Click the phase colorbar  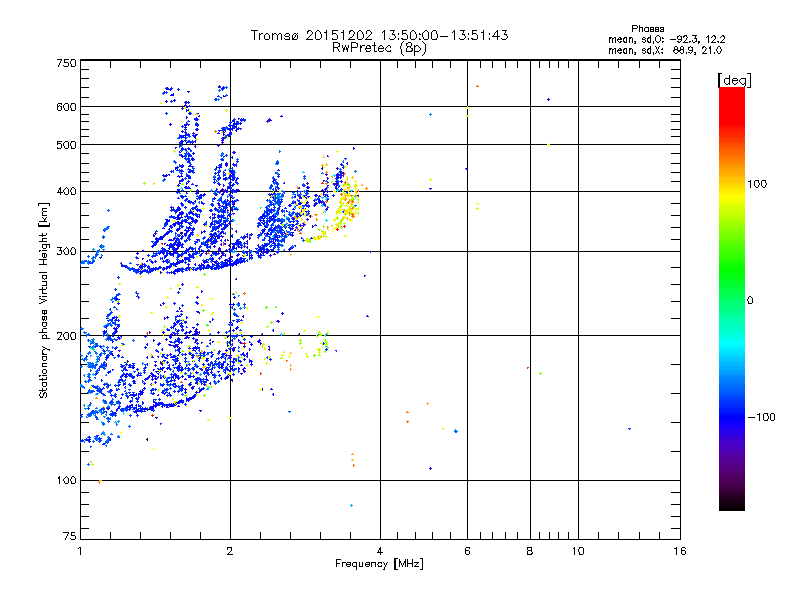[732, 298]
